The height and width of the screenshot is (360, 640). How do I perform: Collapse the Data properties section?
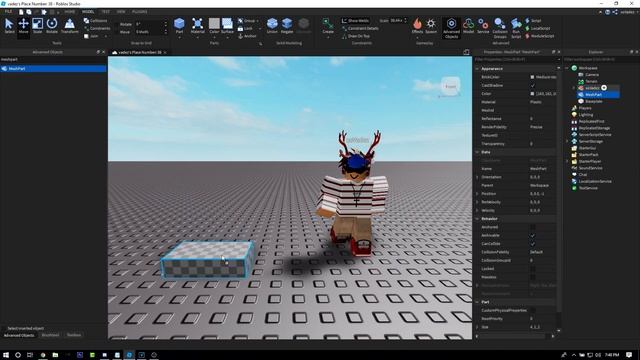click(x=477, y=152)
